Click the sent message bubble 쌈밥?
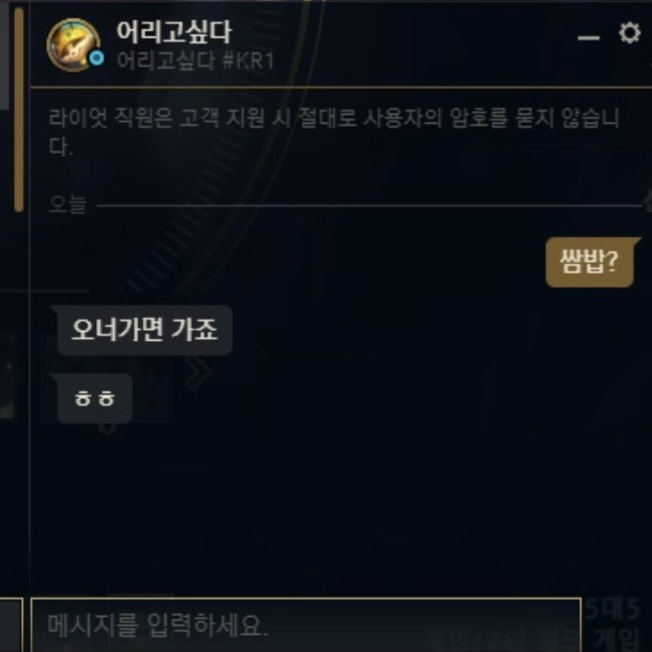This screenshot has width=652, height=652. [590, 262]
